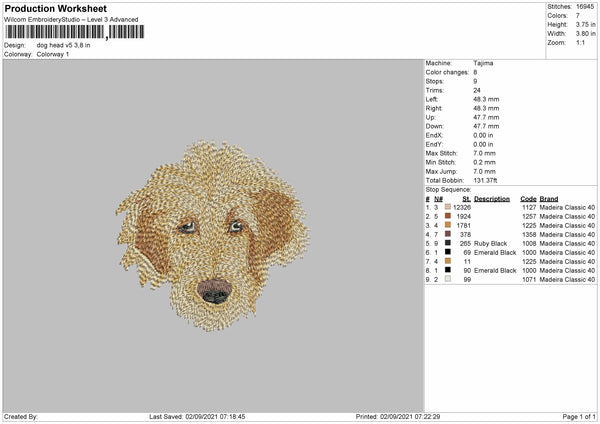Click the N# column header
Screen dimensions: 600x424
click(x=439, y=199)
